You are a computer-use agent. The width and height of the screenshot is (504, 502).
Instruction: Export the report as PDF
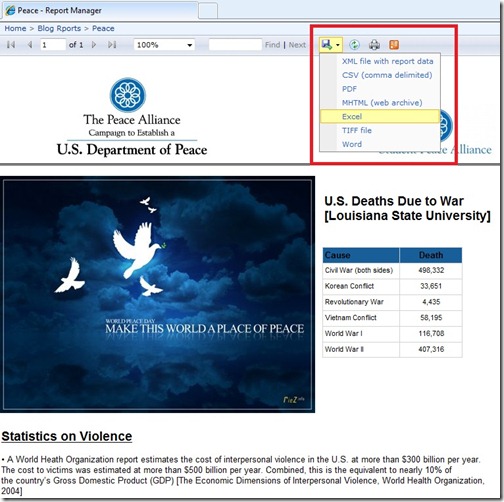380,89
